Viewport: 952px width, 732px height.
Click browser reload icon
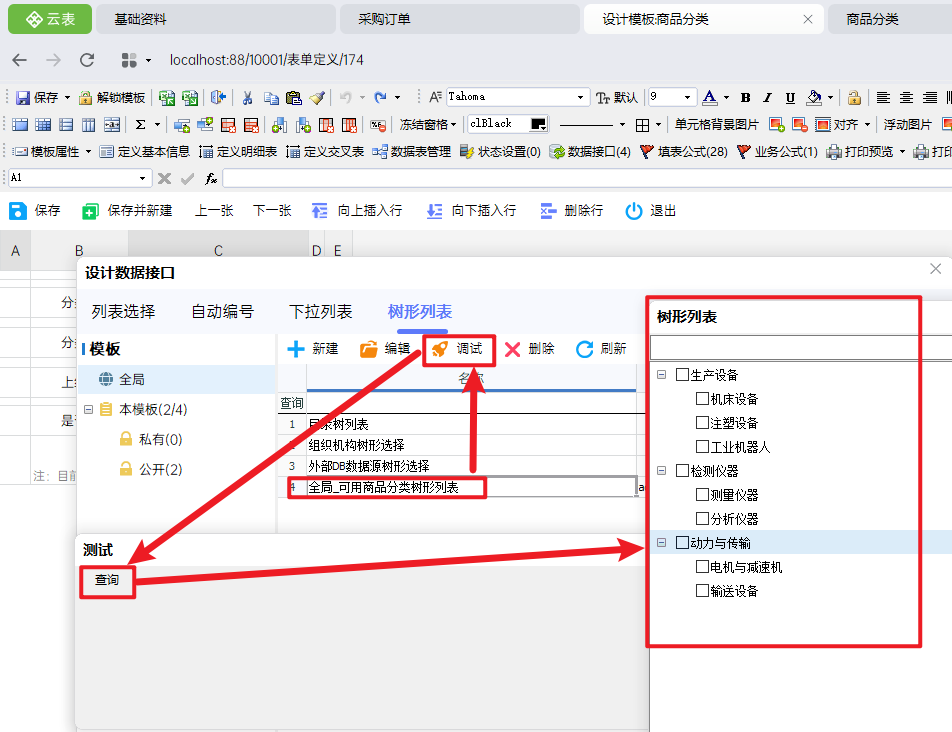point(87,59)
